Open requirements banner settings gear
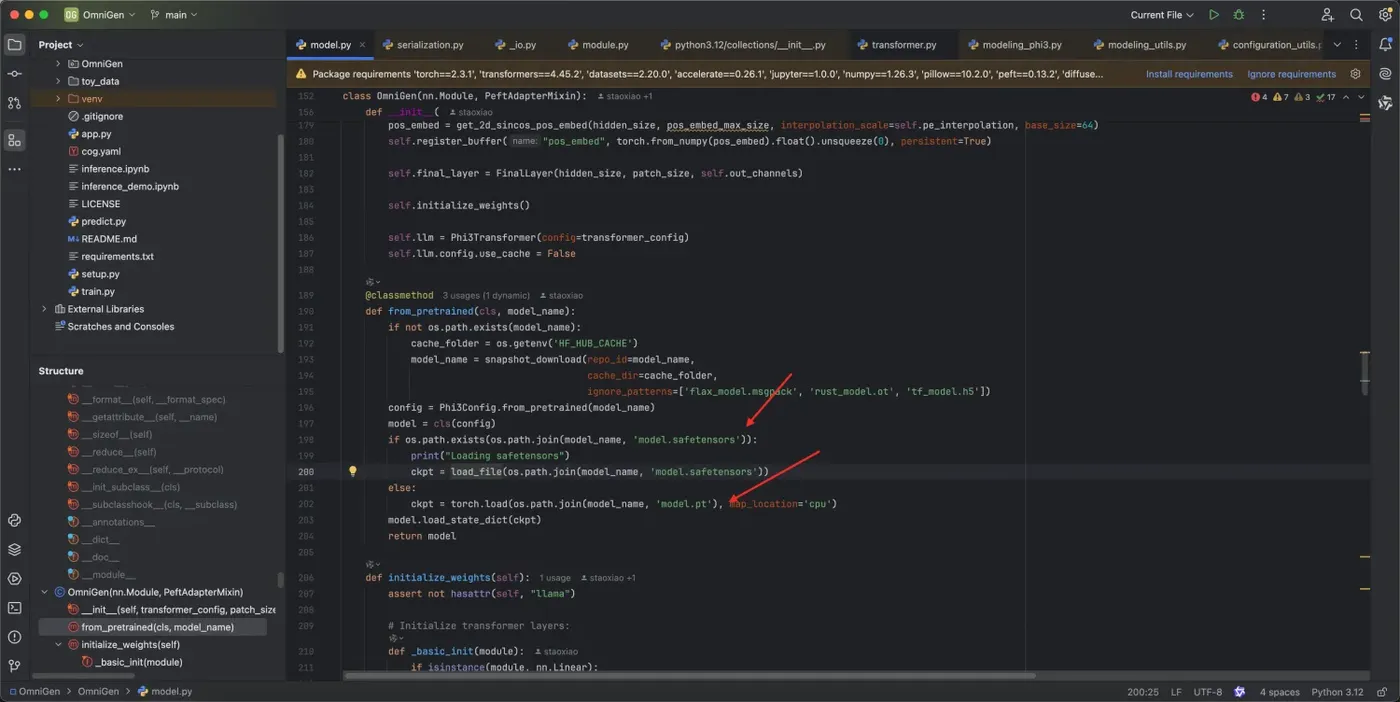Screen dimensions: 1400x702 pyautogui.click(x=1356, y=74)
